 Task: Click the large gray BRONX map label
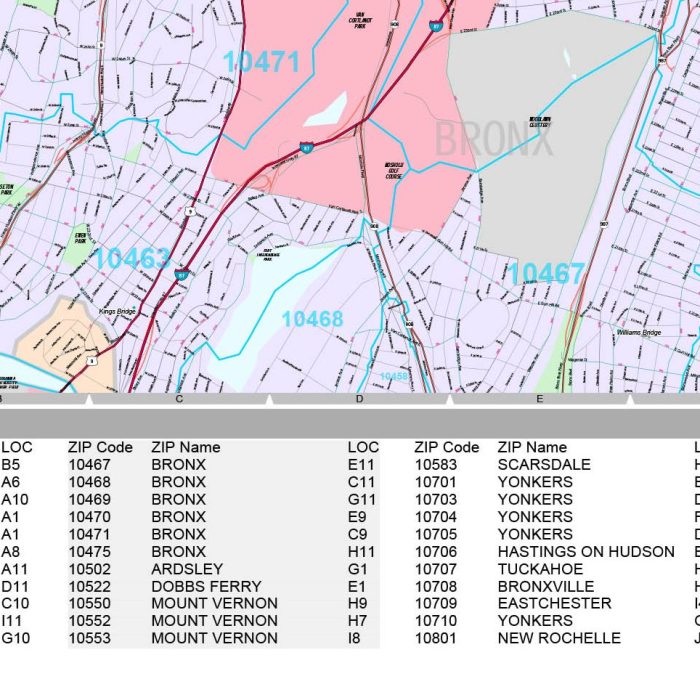pyautogui.click(x=493, y=140)
